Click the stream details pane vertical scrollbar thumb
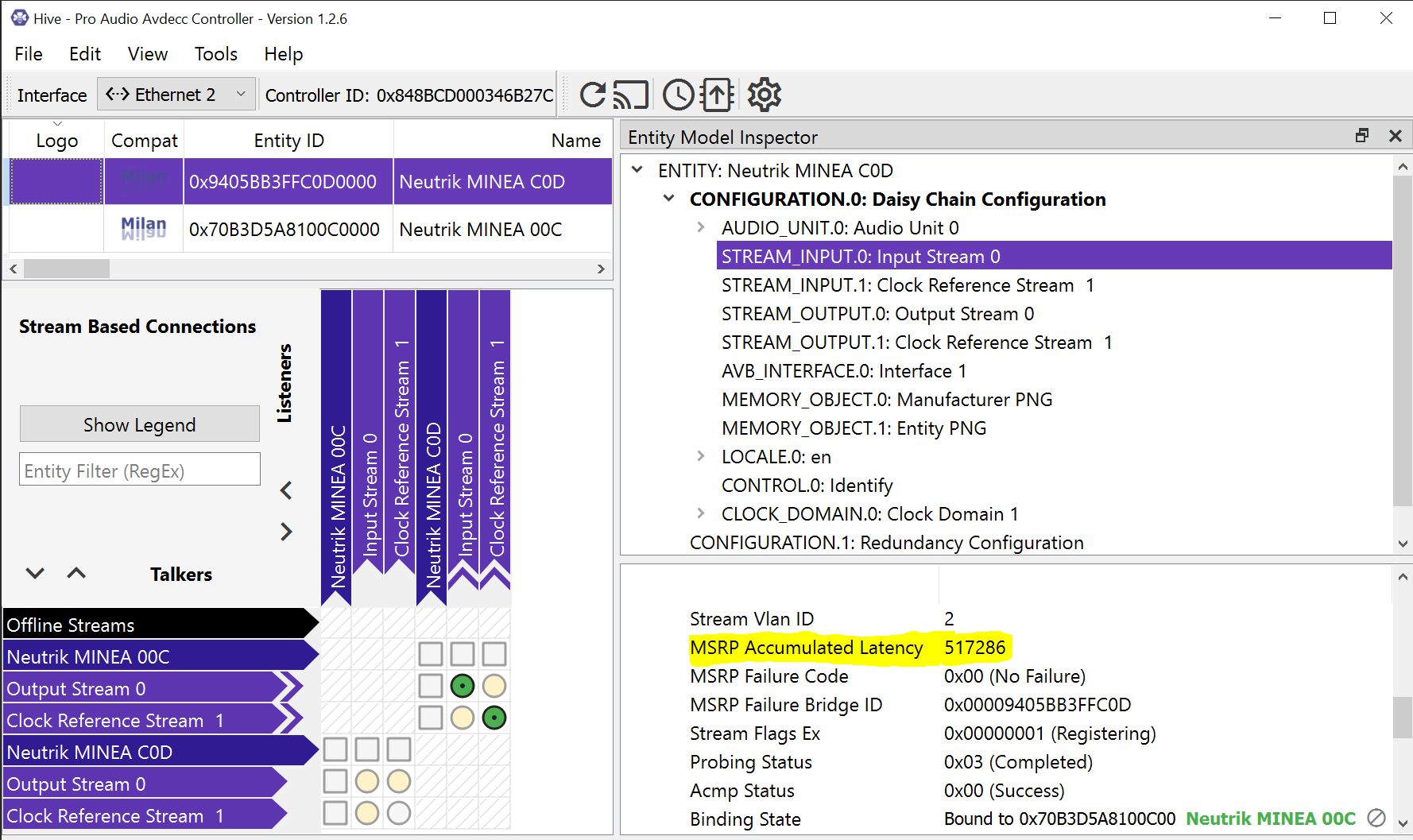This screenshot has height=840, width=1413. pyautogui.click(x=1403, y=717)
